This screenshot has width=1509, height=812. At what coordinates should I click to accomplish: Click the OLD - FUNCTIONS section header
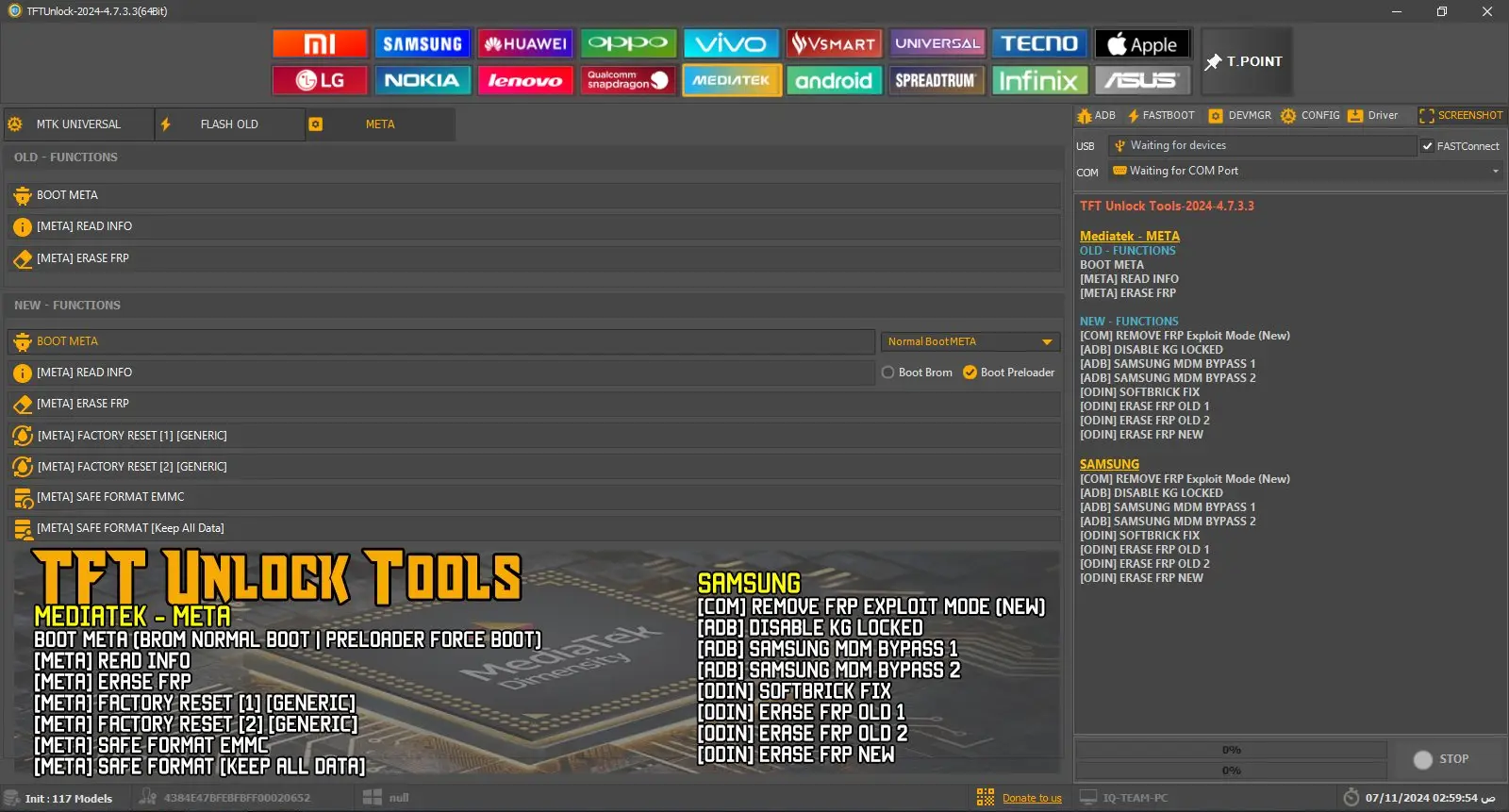66,157
